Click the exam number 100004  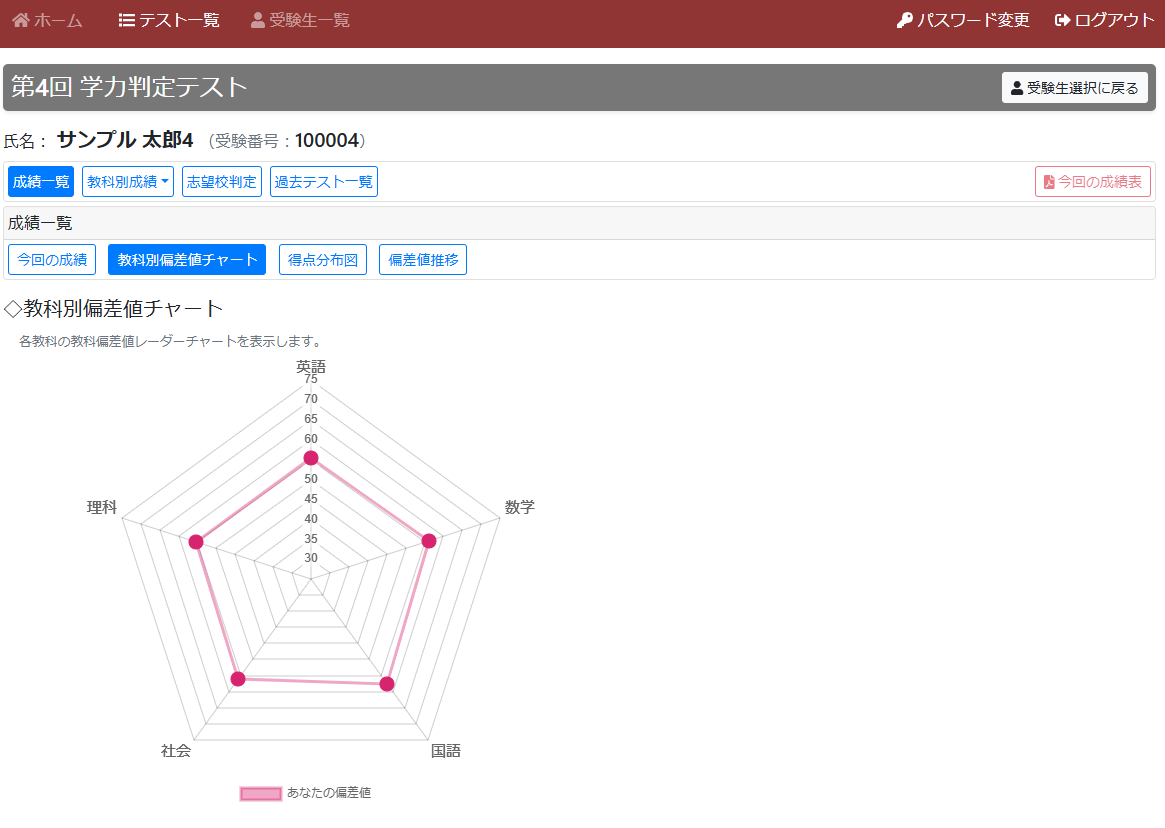pyautogui.click(x=327, y=140)
